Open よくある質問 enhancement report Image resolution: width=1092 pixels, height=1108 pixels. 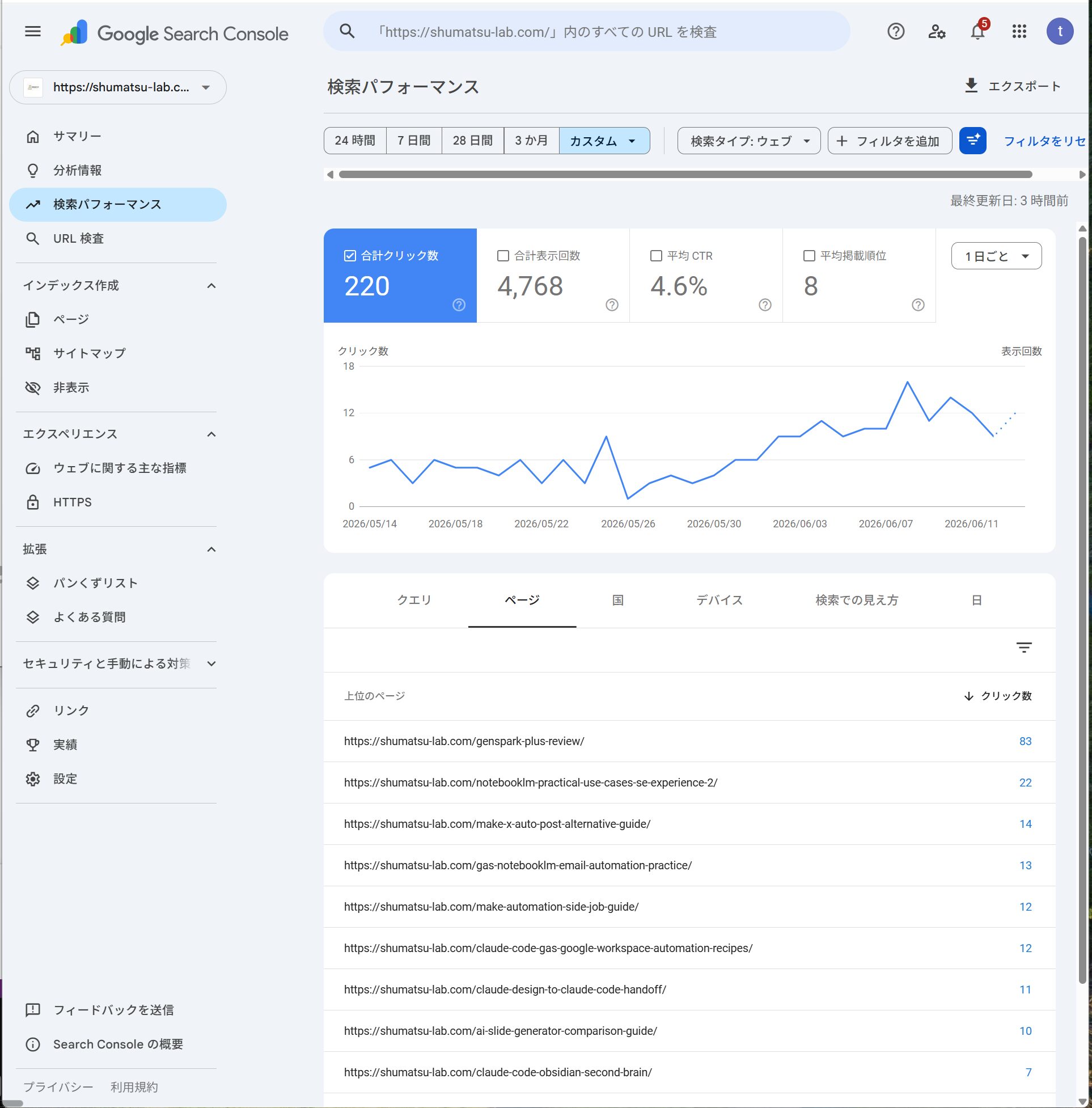point(118,617)
